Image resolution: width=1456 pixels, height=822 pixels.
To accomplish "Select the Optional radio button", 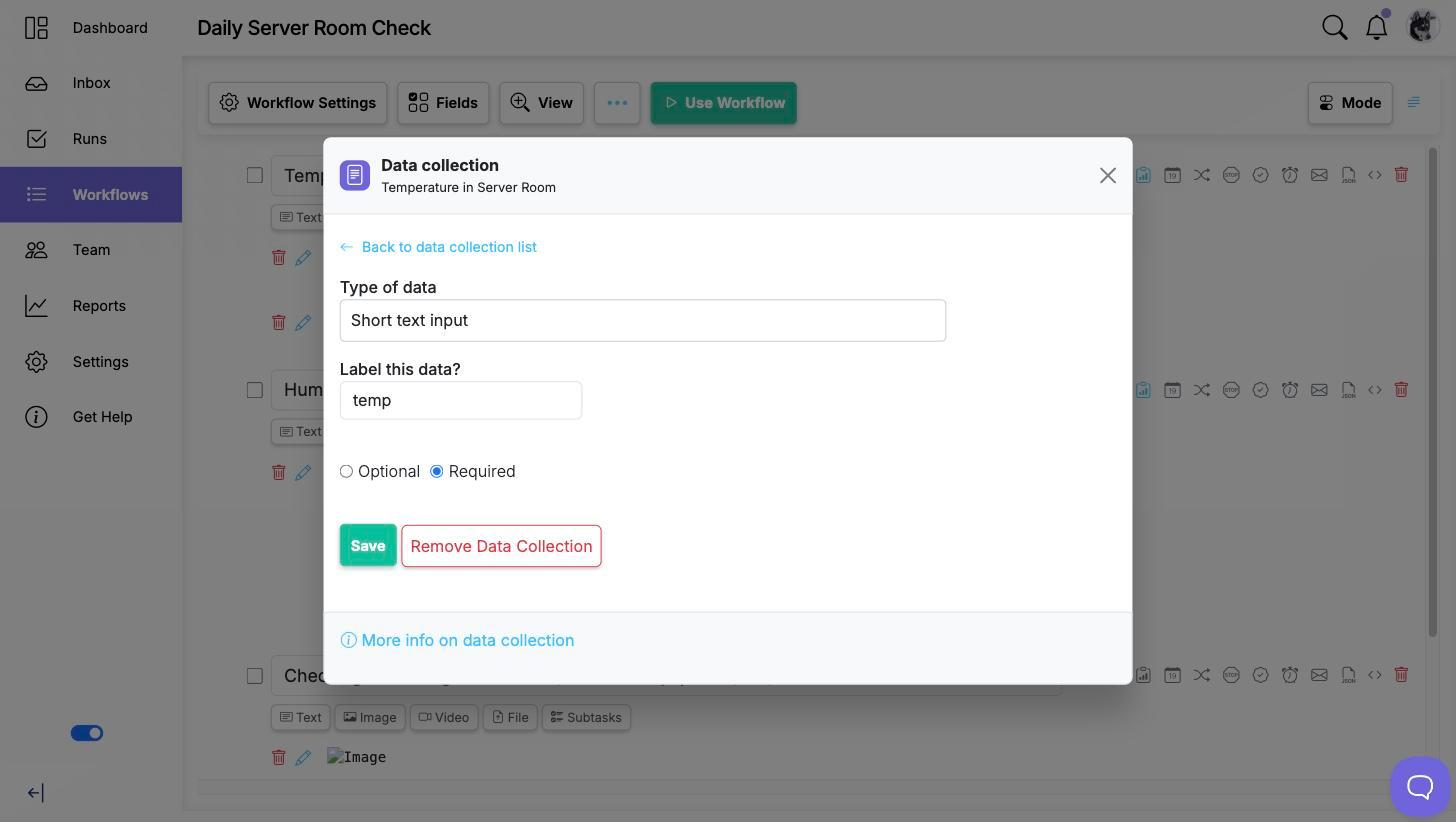I will (346, 471).
